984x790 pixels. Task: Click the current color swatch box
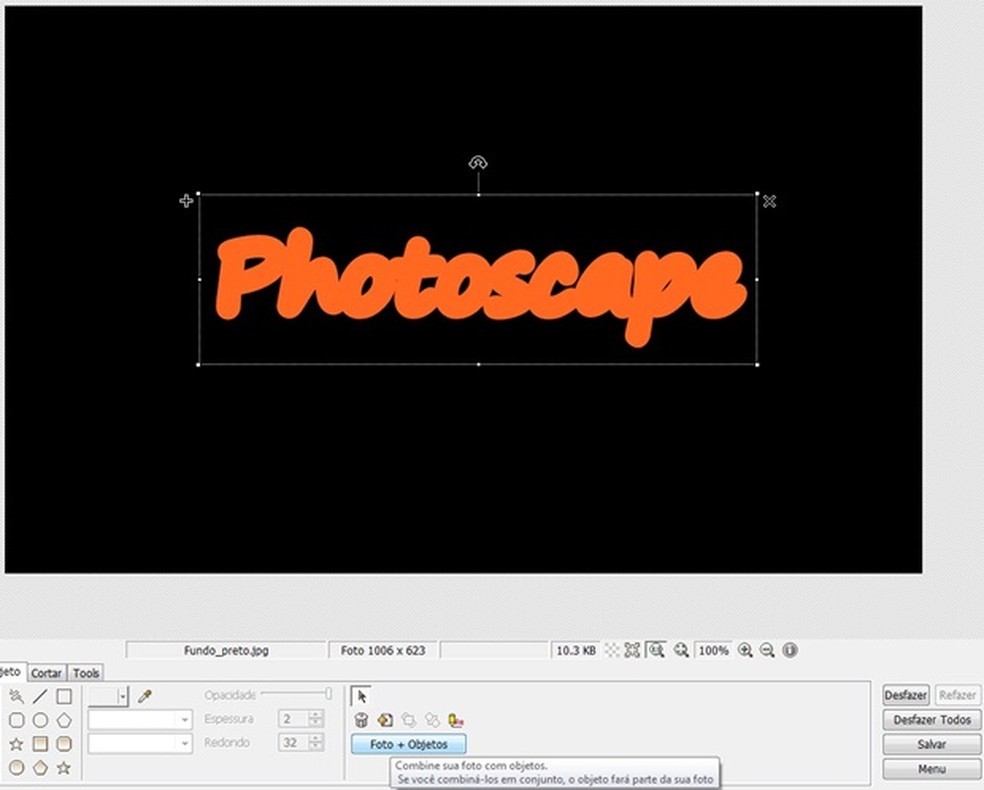pos(103,696)
